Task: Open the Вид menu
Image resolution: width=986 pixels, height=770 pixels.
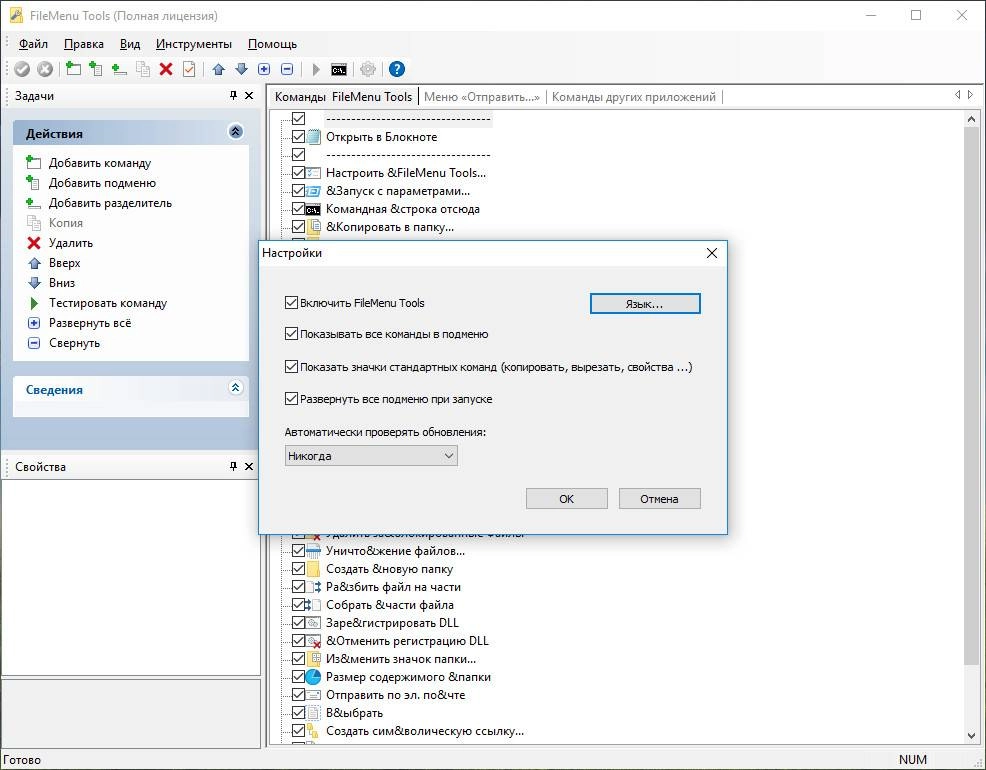Action: click(x=130, y=44)
